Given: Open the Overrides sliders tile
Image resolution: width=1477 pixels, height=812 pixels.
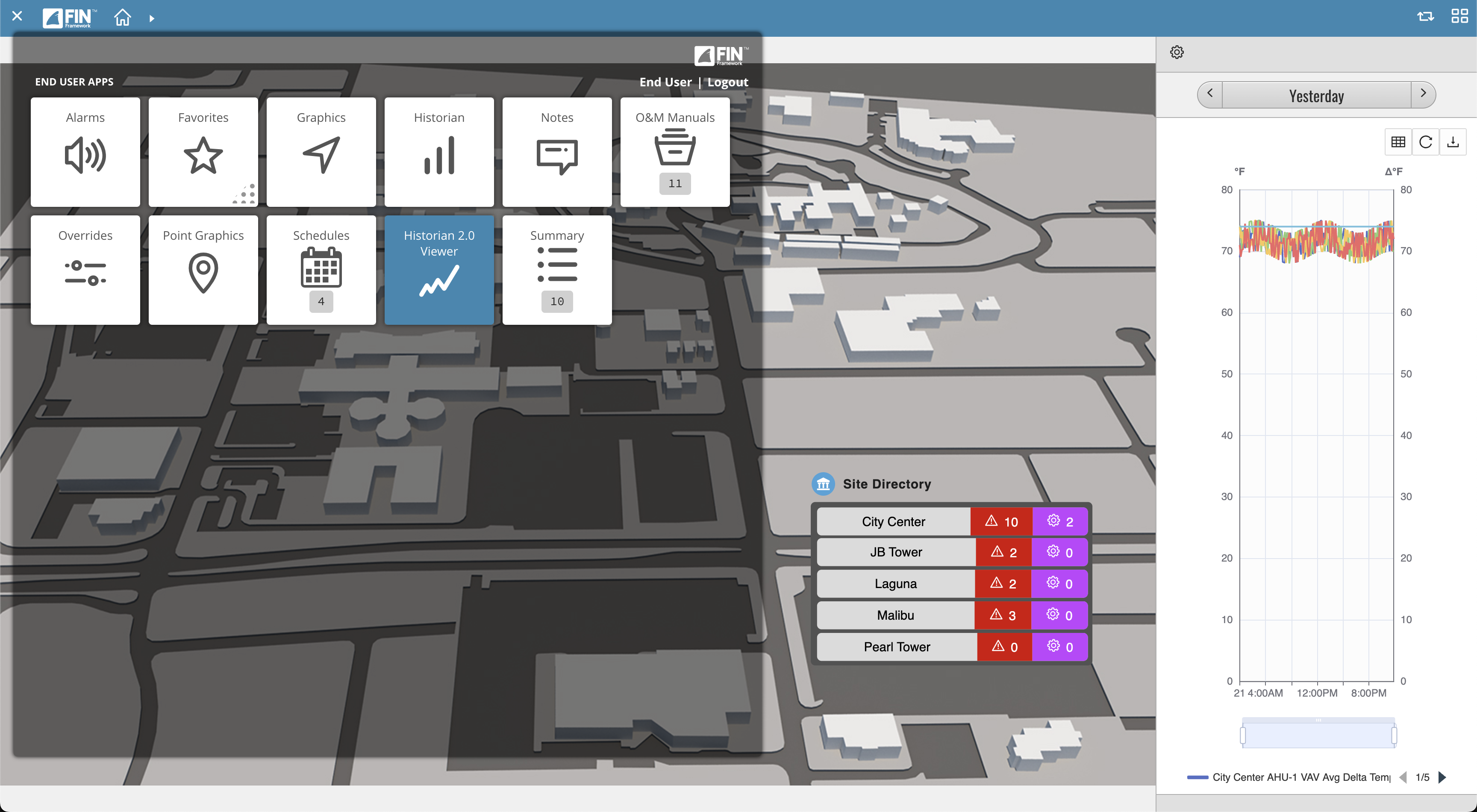Looking at the screenshot, I should [85, 270].
